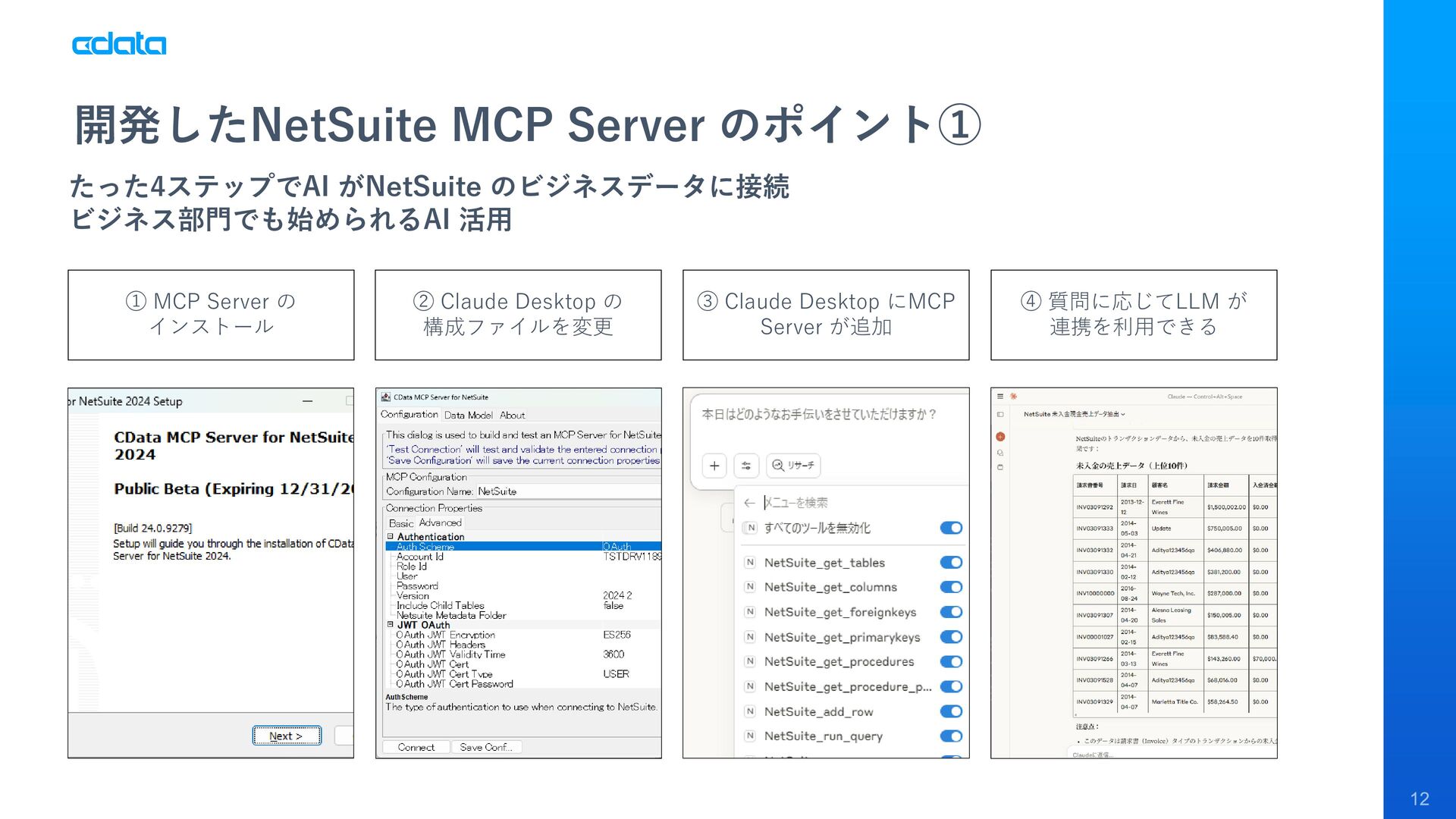Open the tools settings sliders icon
Image resolution: width=1456 pixels, height=819 pixels.
point(746,466)
